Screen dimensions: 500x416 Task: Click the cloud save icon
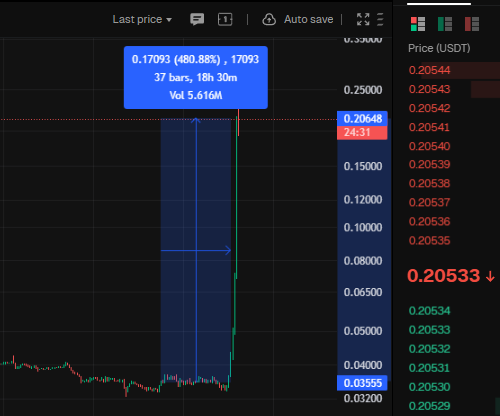(x=269, y=19)
